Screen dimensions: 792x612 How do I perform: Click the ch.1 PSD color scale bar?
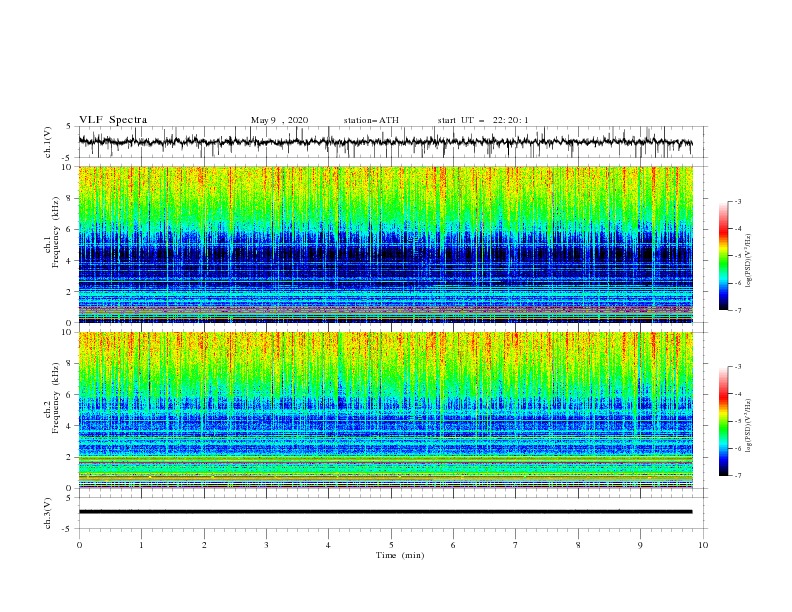point(724,256)
